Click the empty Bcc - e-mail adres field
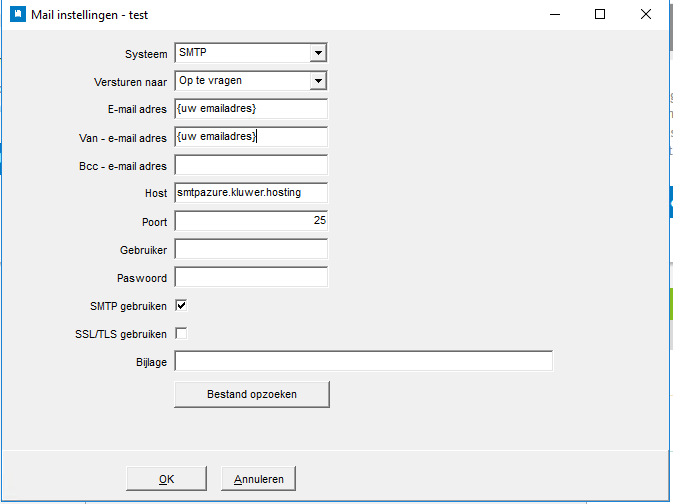673x504 pixels. pyautogui.click(x=251, y=165)
